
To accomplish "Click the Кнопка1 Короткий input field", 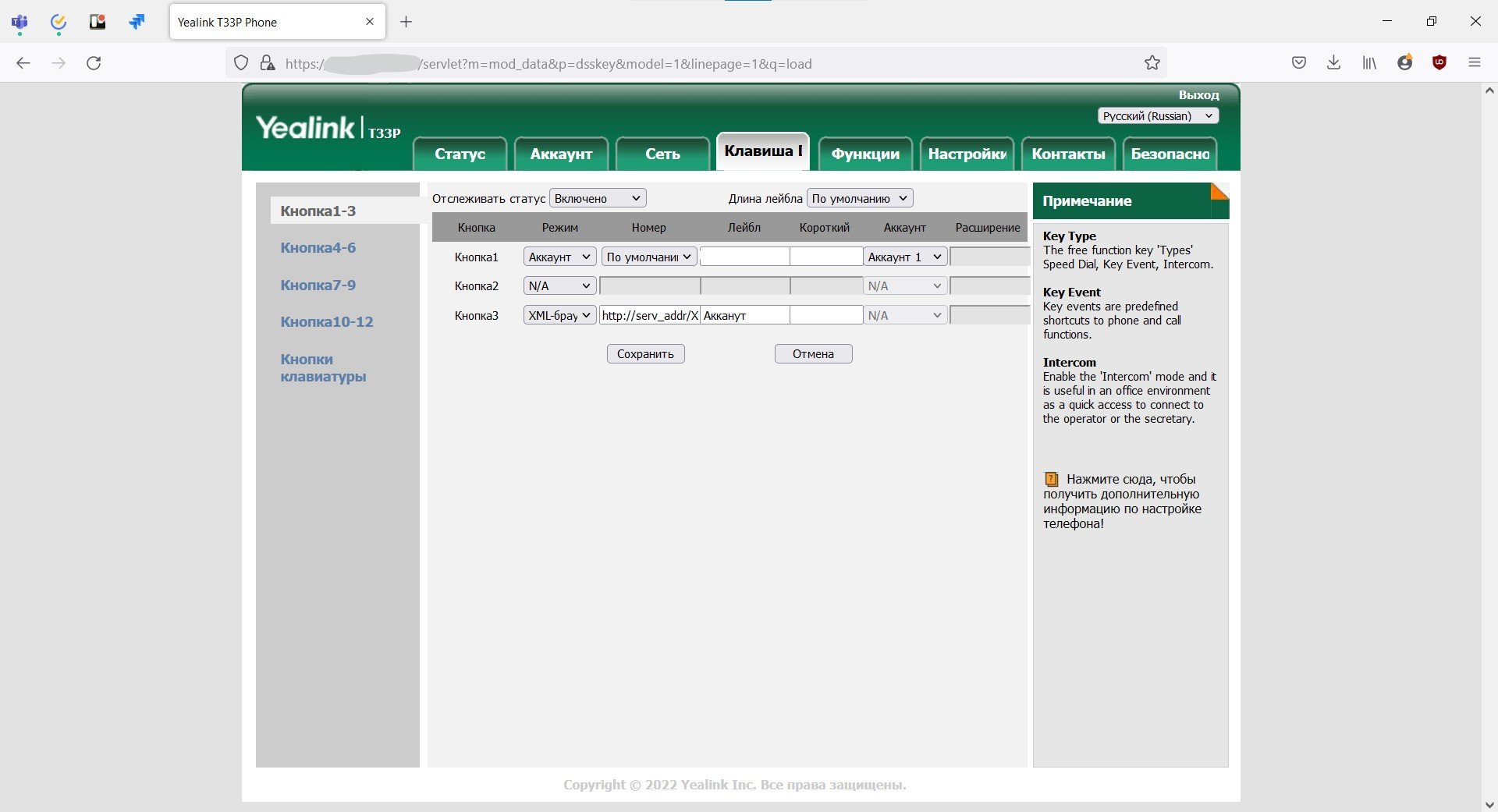I will [x=826, y=257].
